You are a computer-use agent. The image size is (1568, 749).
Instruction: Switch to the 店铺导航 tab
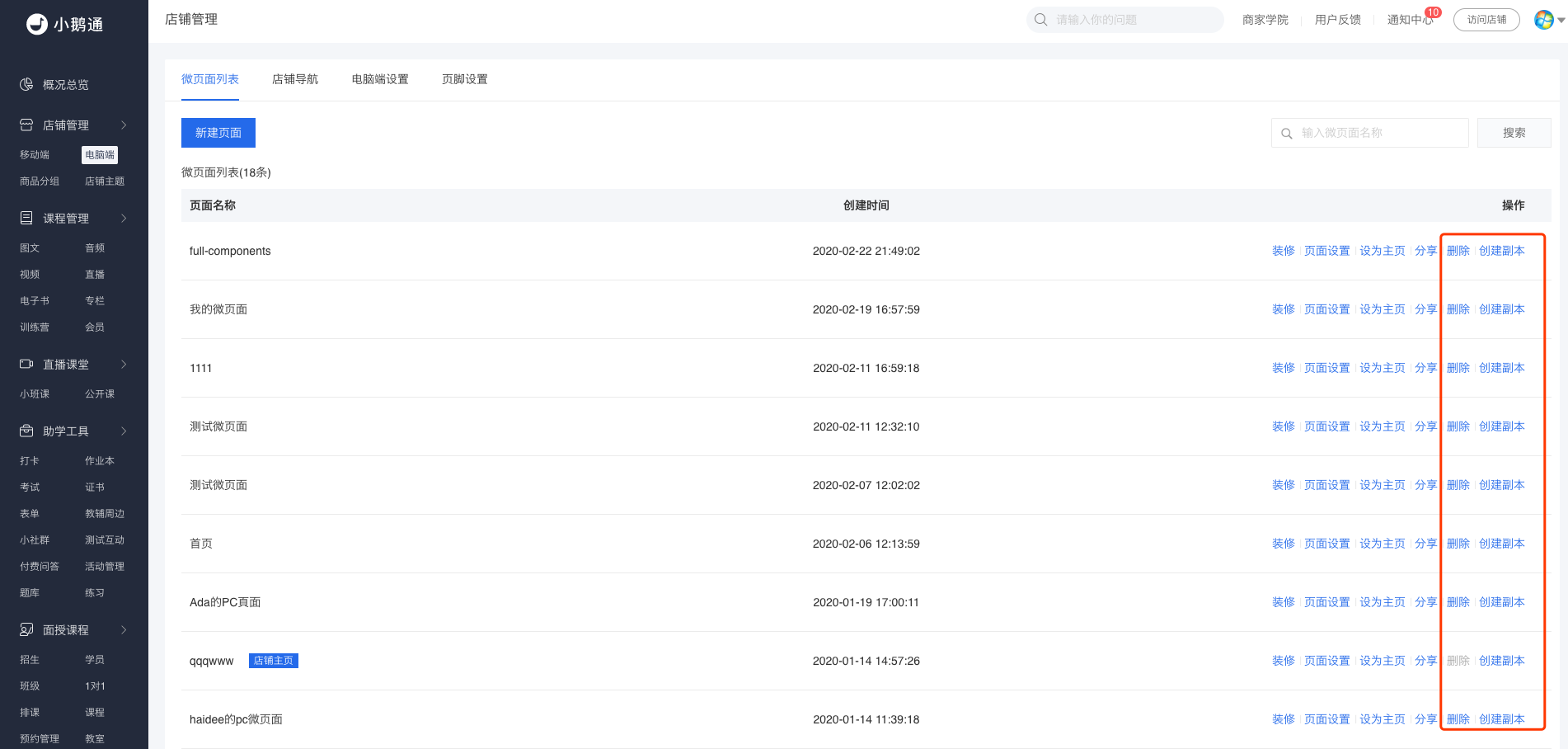[295, 79]
